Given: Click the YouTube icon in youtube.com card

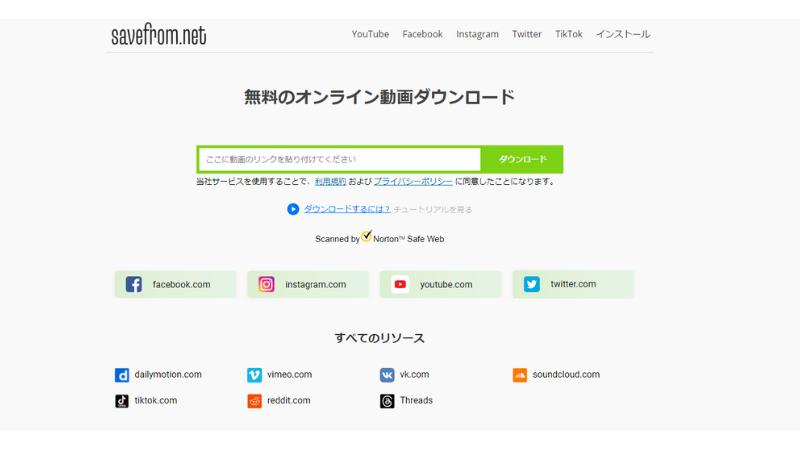Looking at the screenshot, I should click(400, 284).
